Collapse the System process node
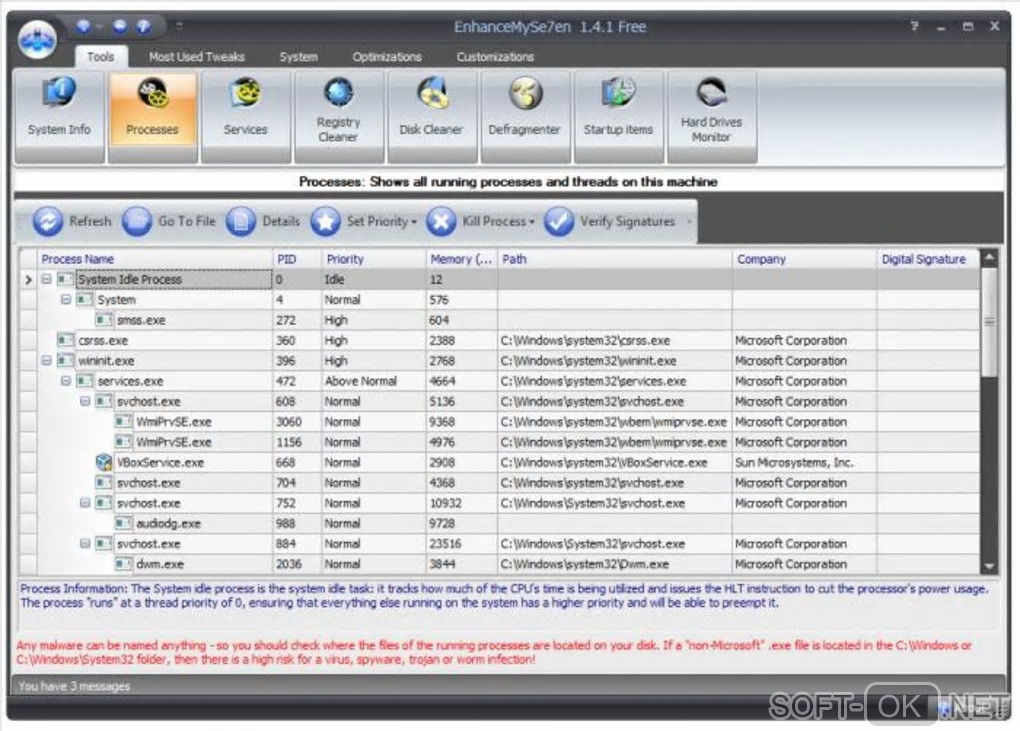The height and width of the screenshot is (731, 1020). click(x=66, y=299)
